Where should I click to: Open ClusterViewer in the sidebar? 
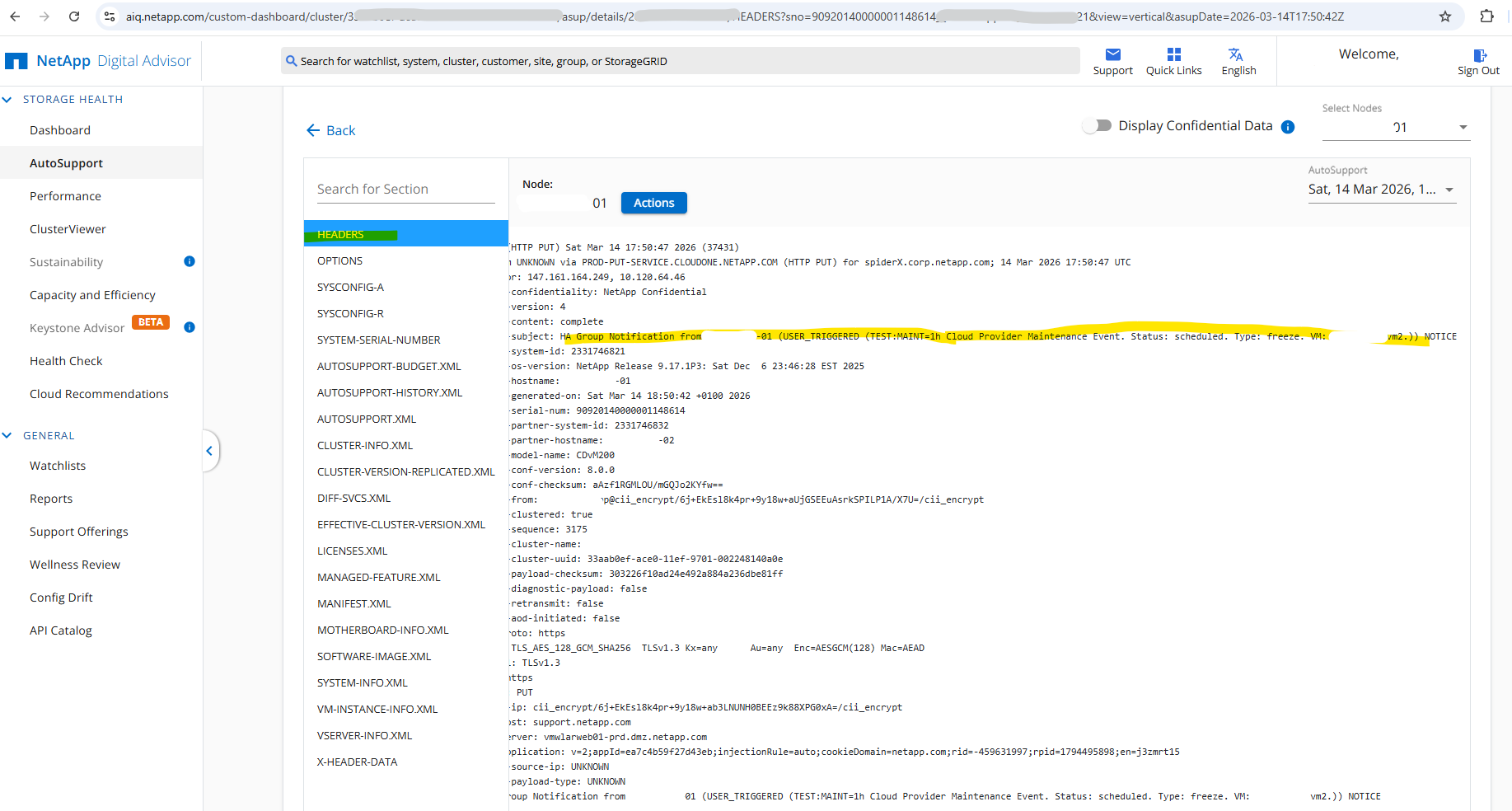[x=68, y=229]
